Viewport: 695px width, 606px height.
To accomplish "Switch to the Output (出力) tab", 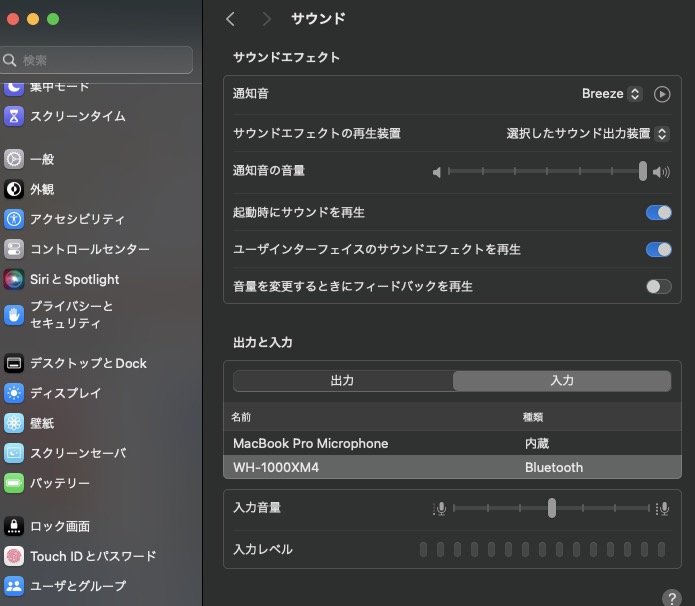I will pos(342,381).
